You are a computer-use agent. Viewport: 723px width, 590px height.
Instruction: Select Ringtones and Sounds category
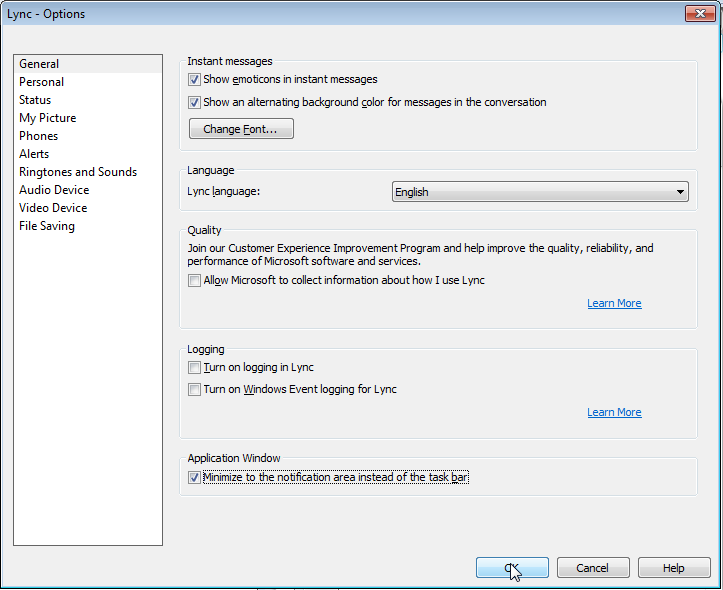[88, 172]
